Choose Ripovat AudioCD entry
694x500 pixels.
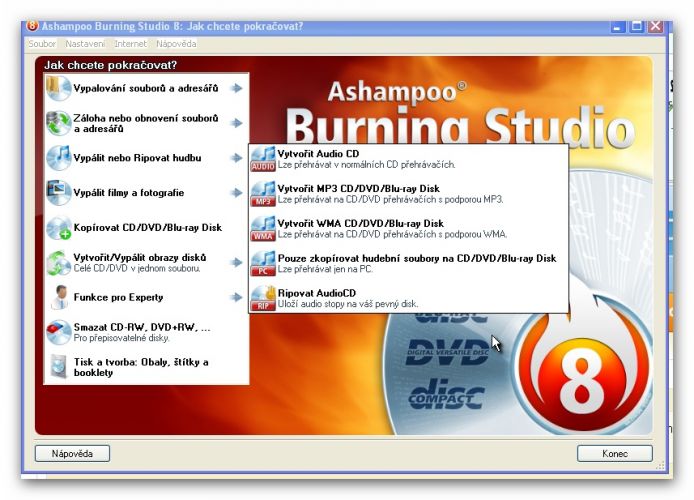coord(408,298)
